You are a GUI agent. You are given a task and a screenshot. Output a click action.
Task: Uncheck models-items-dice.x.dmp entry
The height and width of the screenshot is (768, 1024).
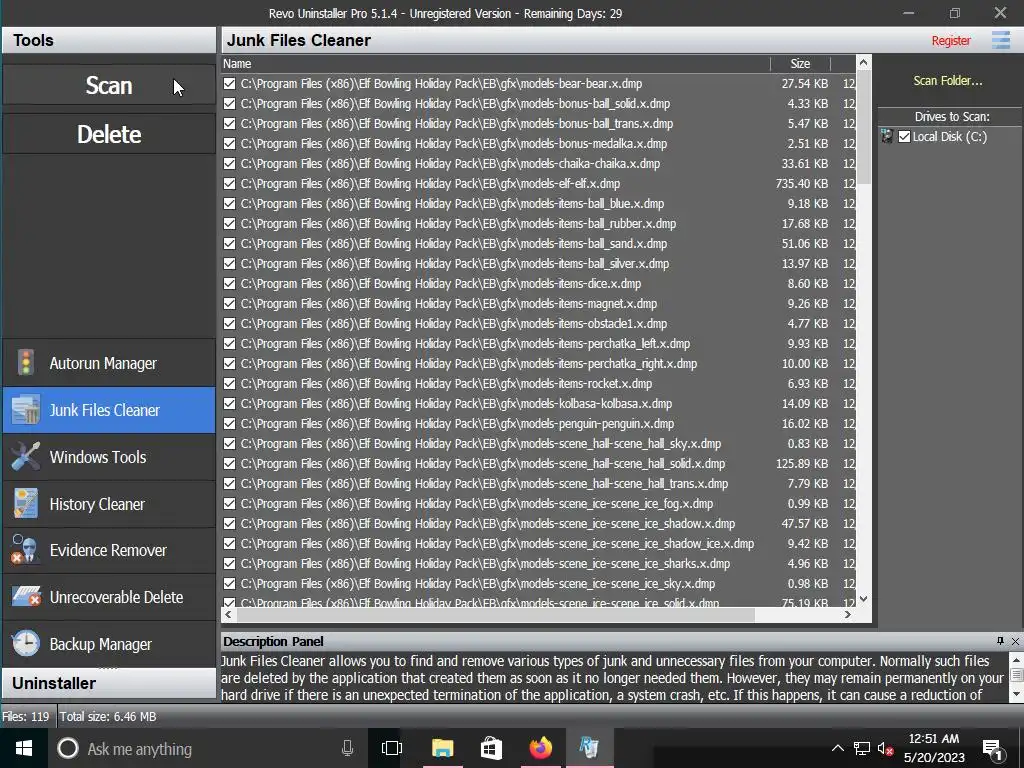229,283
